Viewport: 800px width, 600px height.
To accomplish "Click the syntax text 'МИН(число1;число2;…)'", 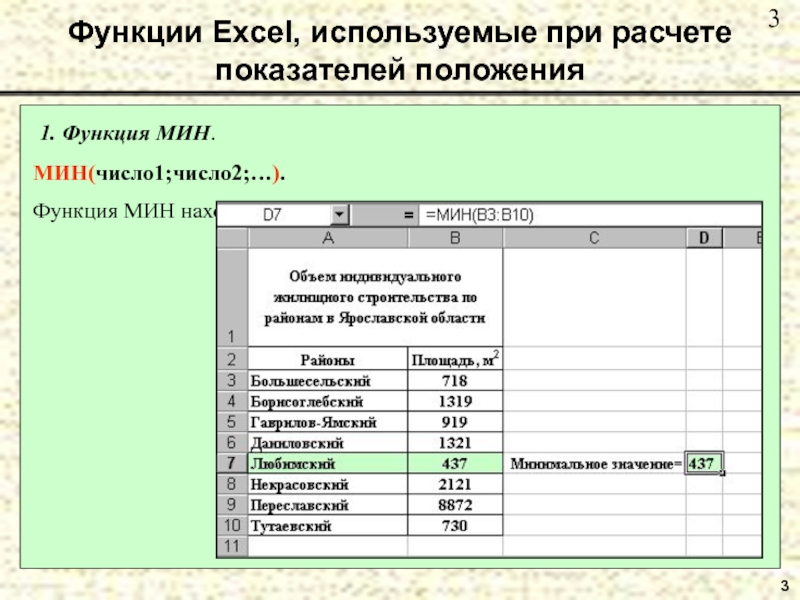I will point(159,173).
